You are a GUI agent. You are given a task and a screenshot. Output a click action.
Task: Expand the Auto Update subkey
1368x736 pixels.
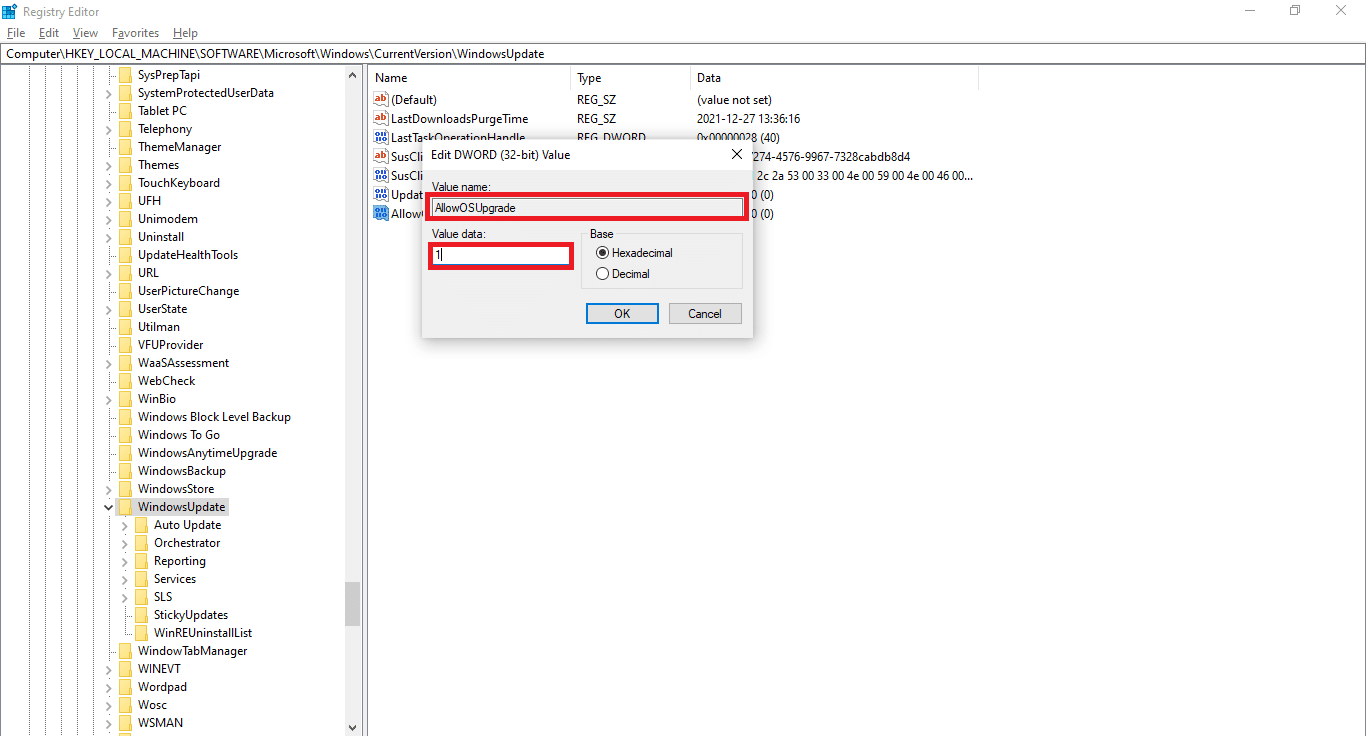point(125,525)
